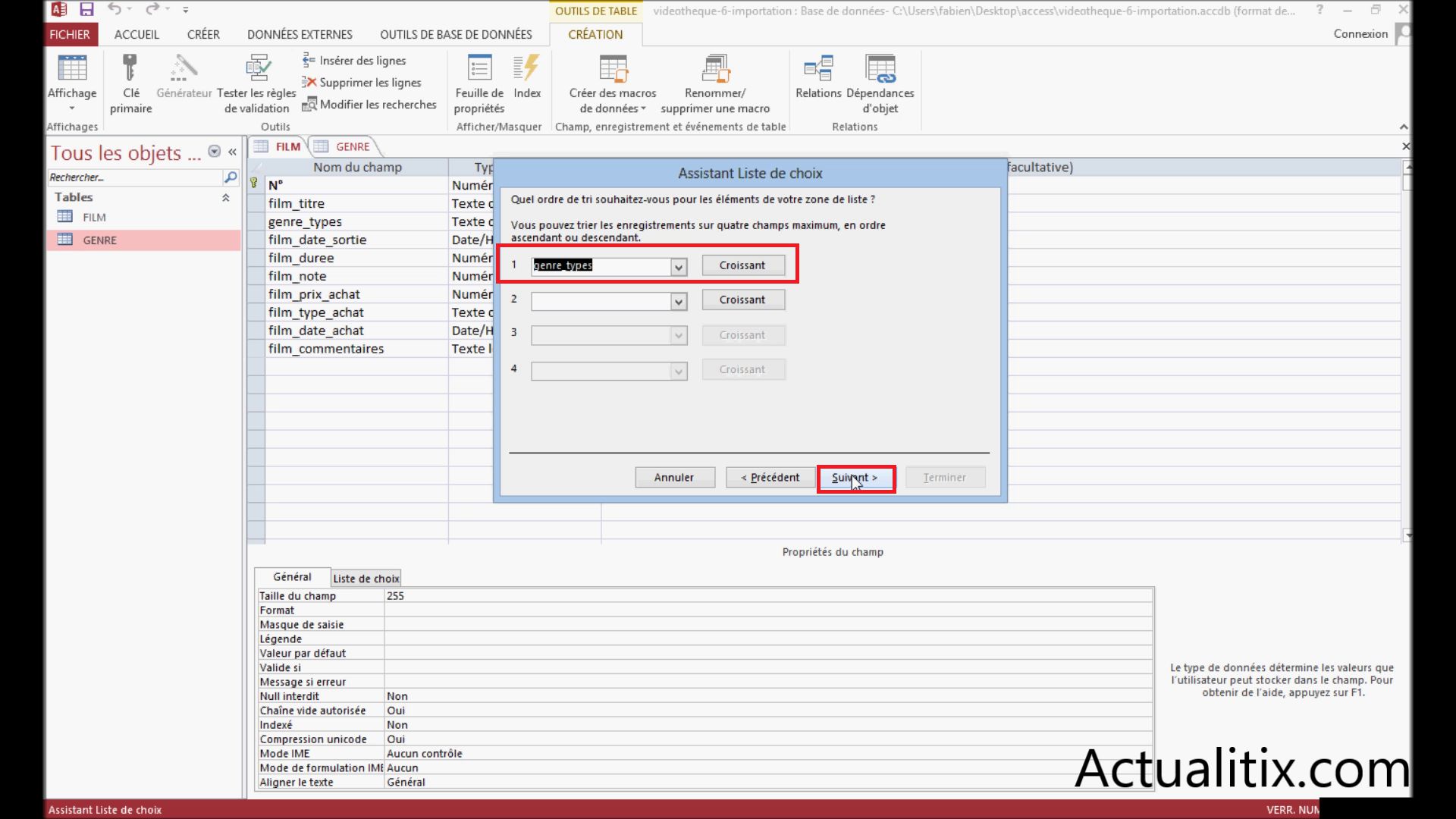Open the Index lightning icon
This screenshot has height=819, width=1456.
pyautogui.click(x=527, y=76)
